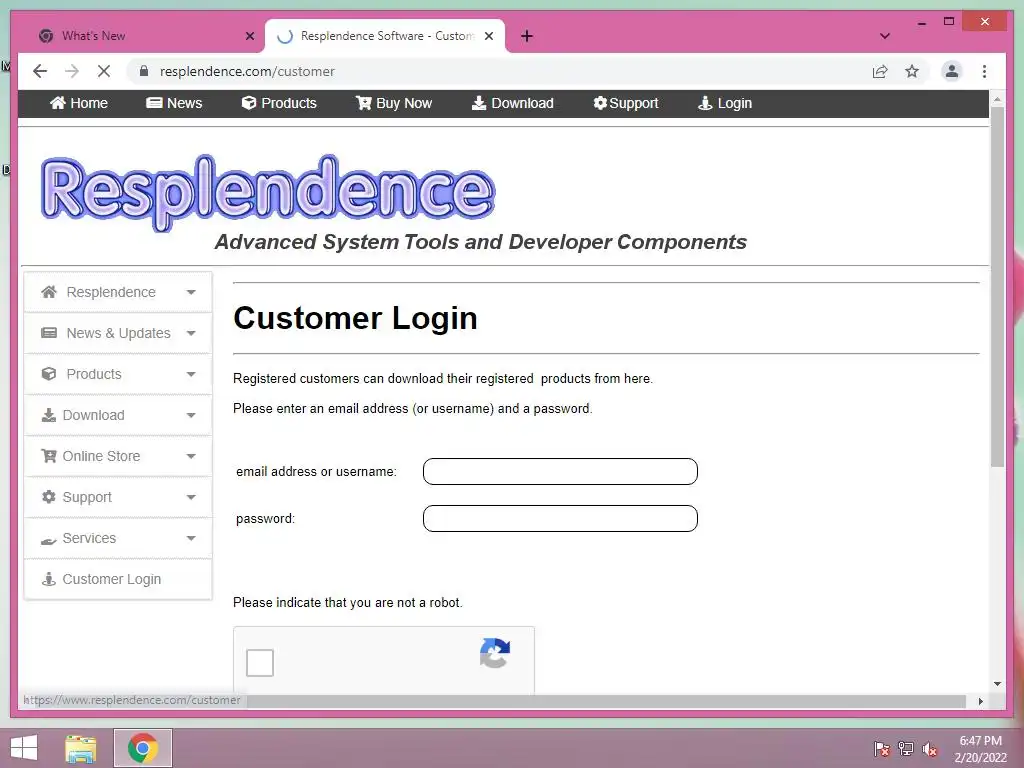Open Download from the top navigation bar
This screenshot has height=768, width=1024.
coord(513,103)
